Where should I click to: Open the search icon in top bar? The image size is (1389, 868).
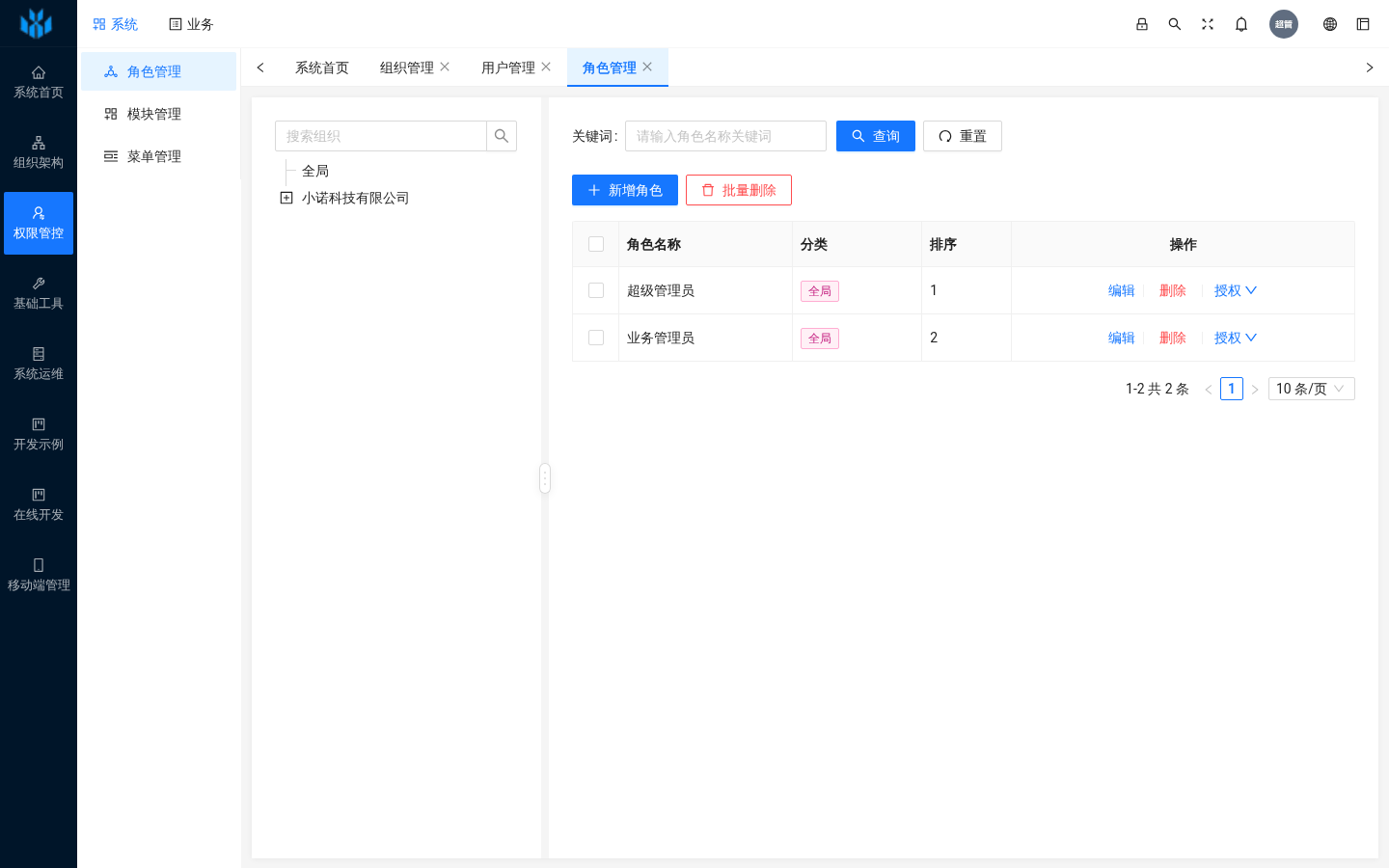(x=1175, y=24)
